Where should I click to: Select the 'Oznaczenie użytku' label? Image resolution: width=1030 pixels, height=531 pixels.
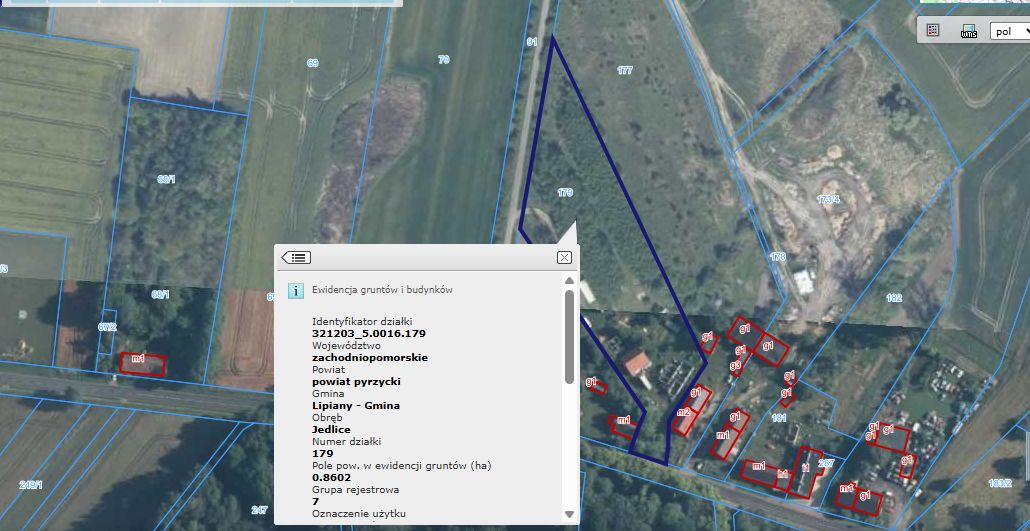coord(359,513)
